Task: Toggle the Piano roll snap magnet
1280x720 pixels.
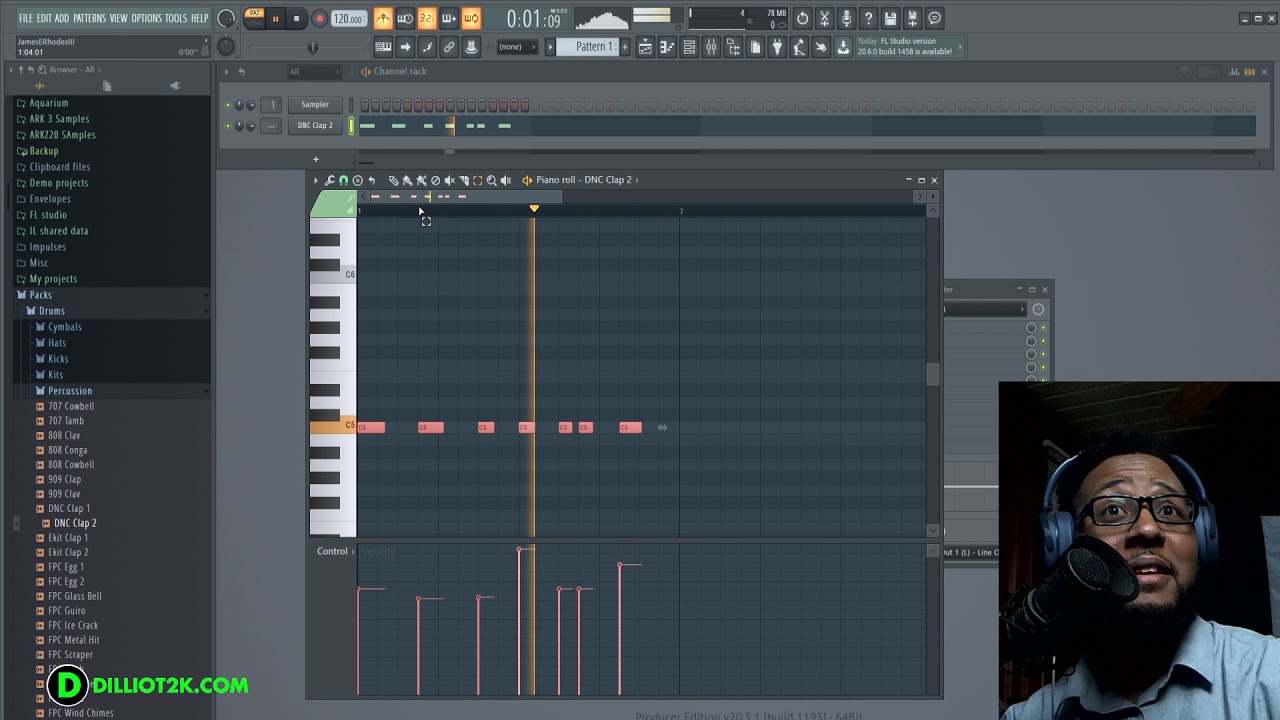Action: [x=343, y=180]
